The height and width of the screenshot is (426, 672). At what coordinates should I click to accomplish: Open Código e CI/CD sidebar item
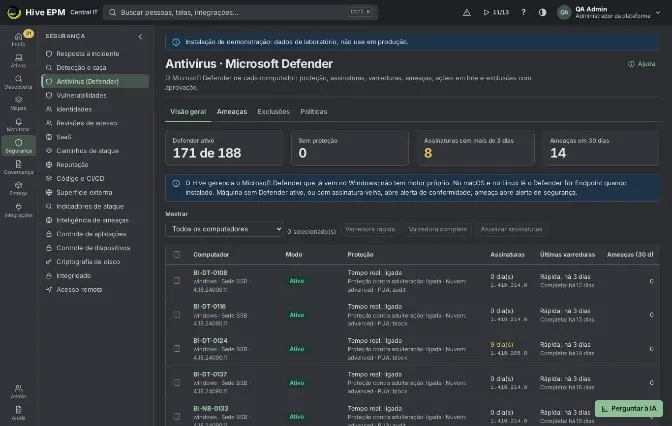pos(95,178)
